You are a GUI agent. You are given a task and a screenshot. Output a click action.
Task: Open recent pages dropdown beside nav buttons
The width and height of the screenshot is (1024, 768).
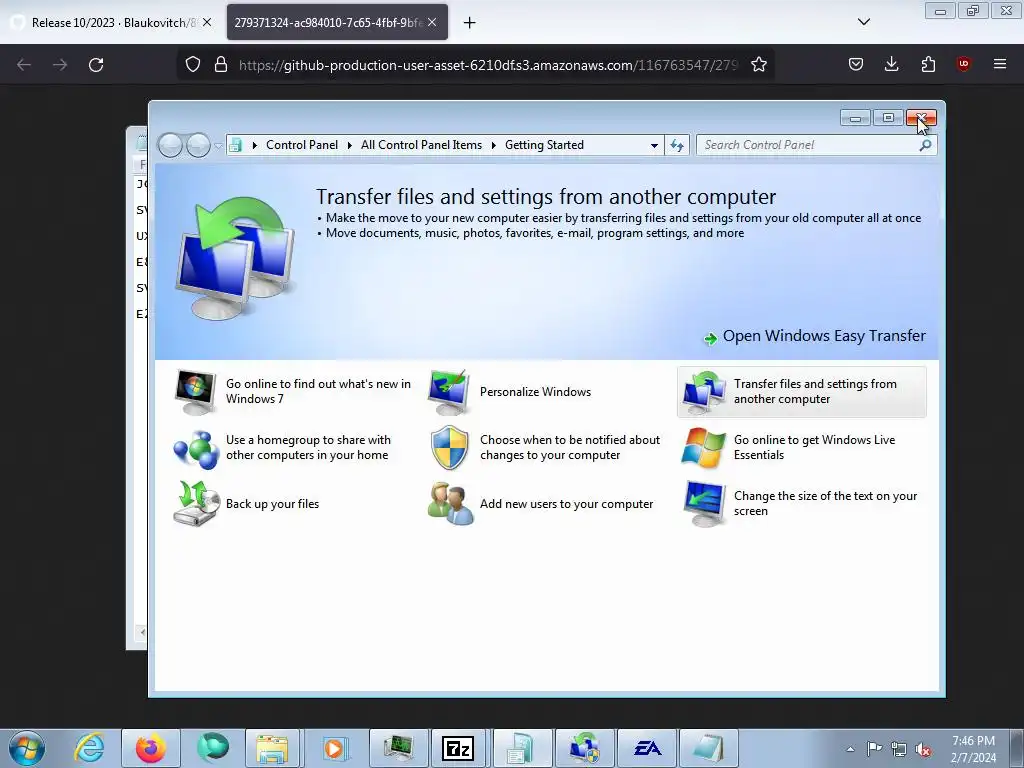click(218, 146)
